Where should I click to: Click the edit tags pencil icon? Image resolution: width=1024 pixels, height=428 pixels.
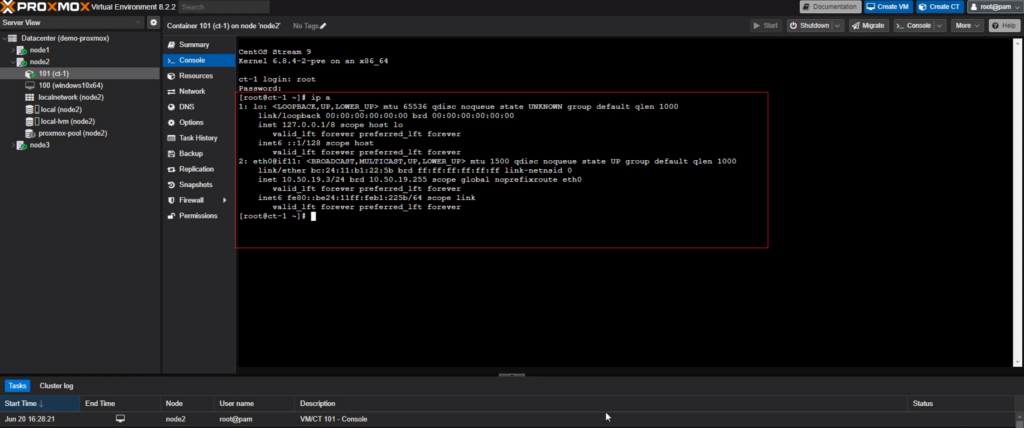click(323, 25)
